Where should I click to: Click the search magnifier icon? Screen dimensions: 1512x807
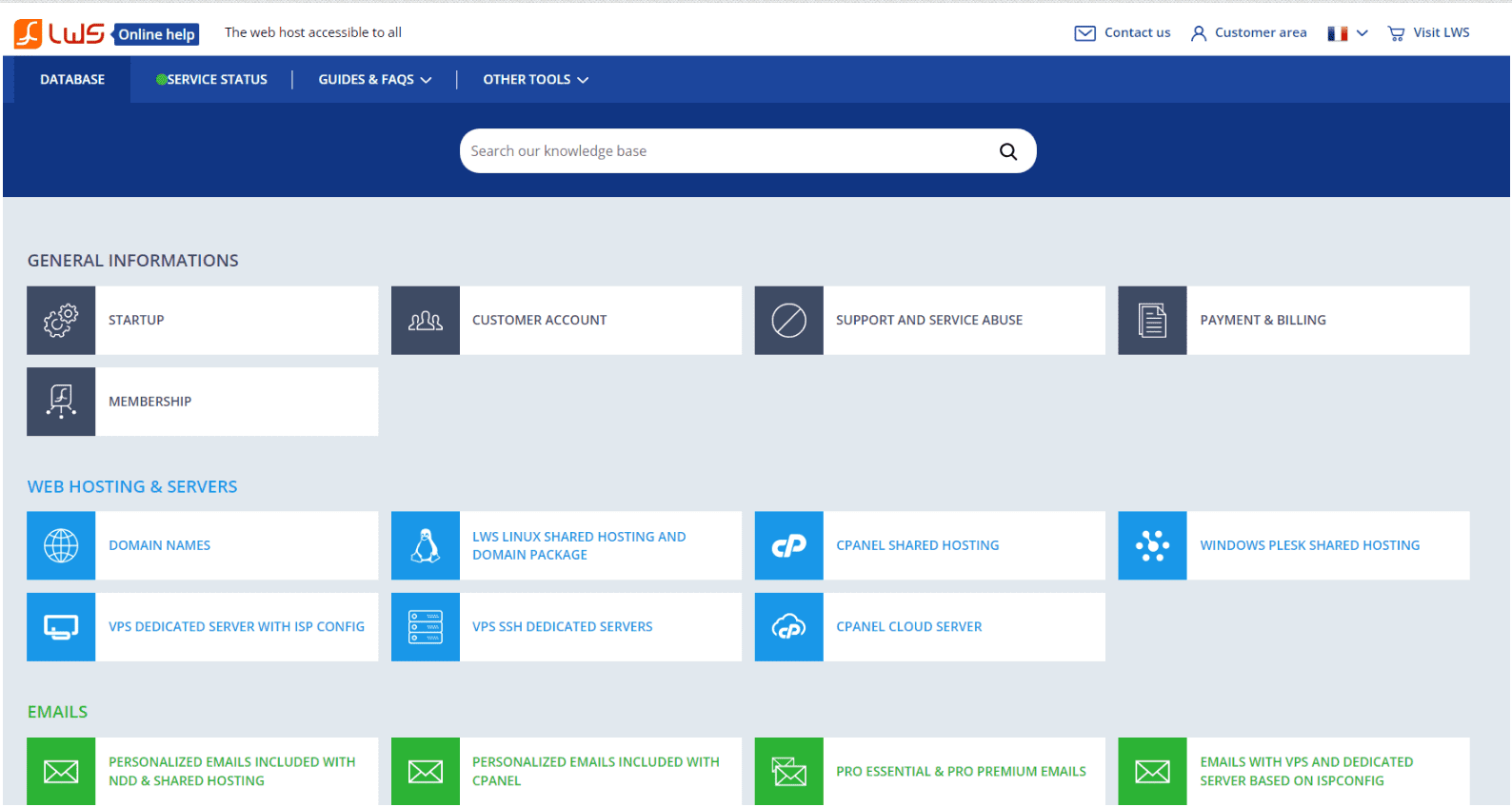[x=1007, y=151]
